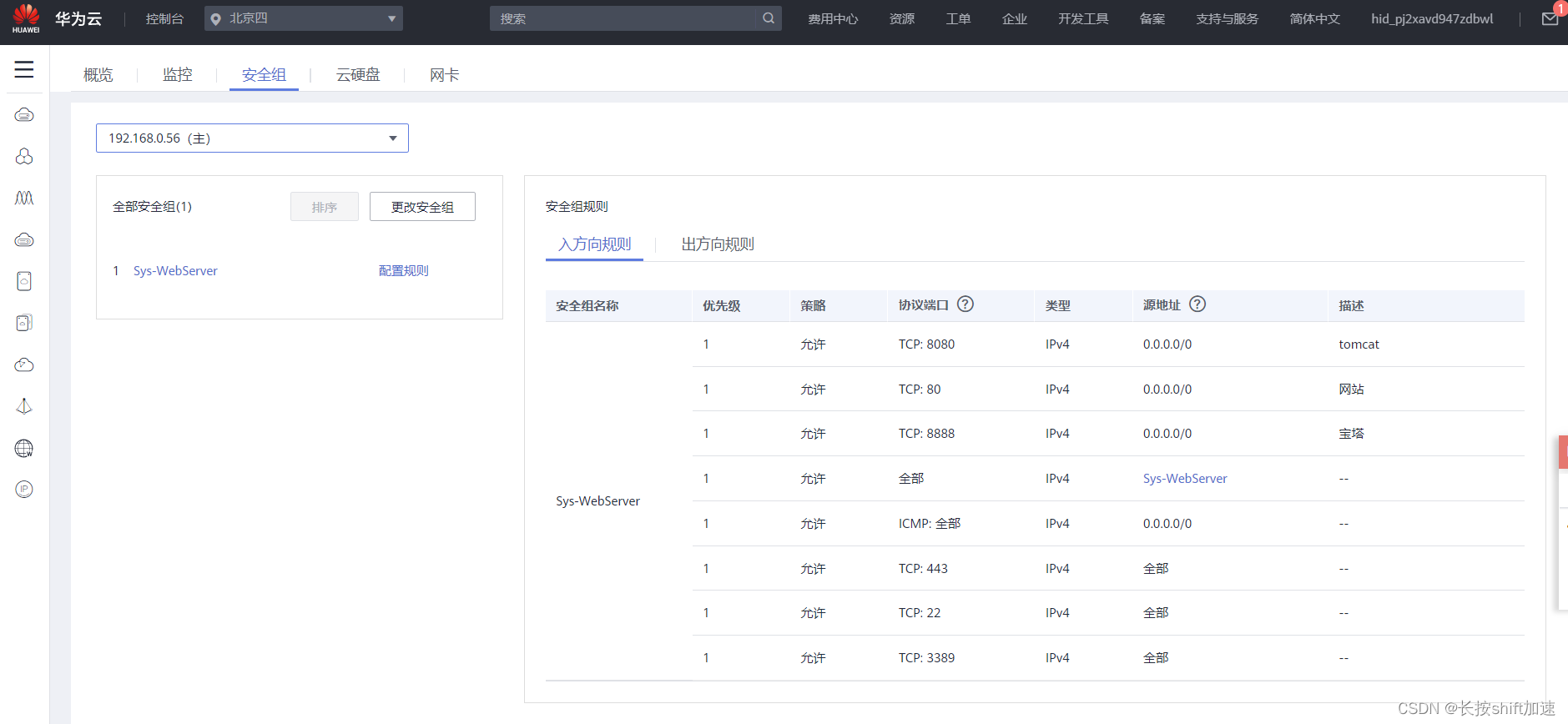Open Sys-WebServer source address link
1568x724 pixels.
(1185, 479)
